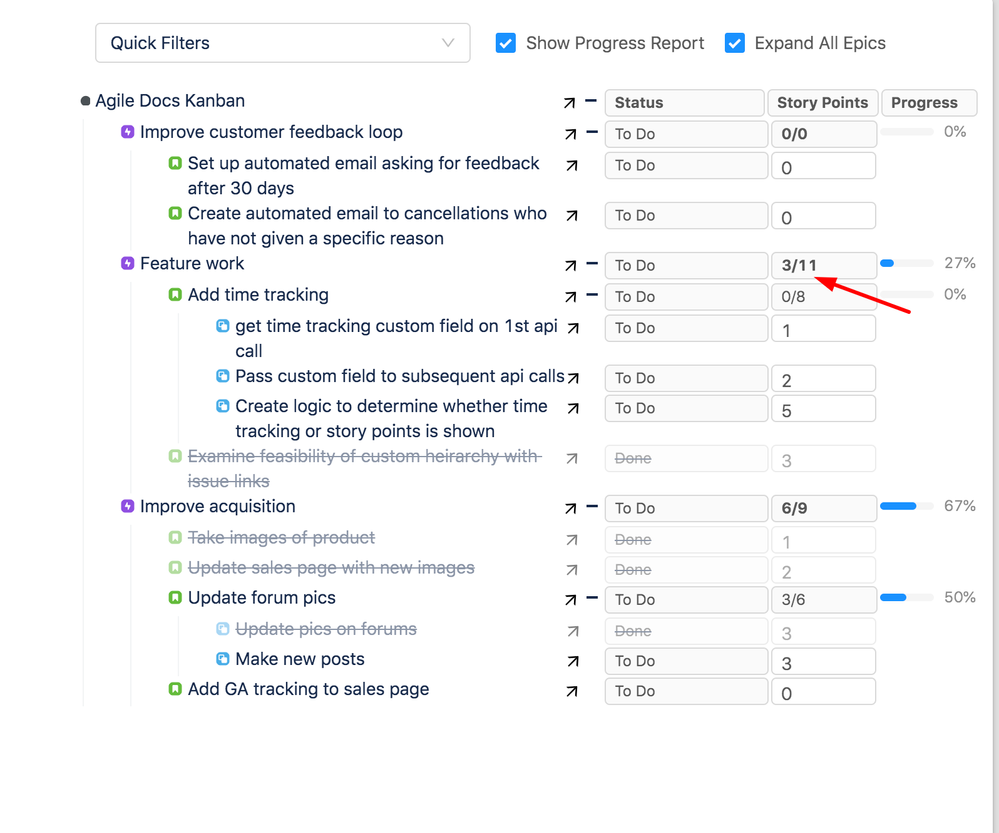Disable Expand All Epics

pos(735,43)
